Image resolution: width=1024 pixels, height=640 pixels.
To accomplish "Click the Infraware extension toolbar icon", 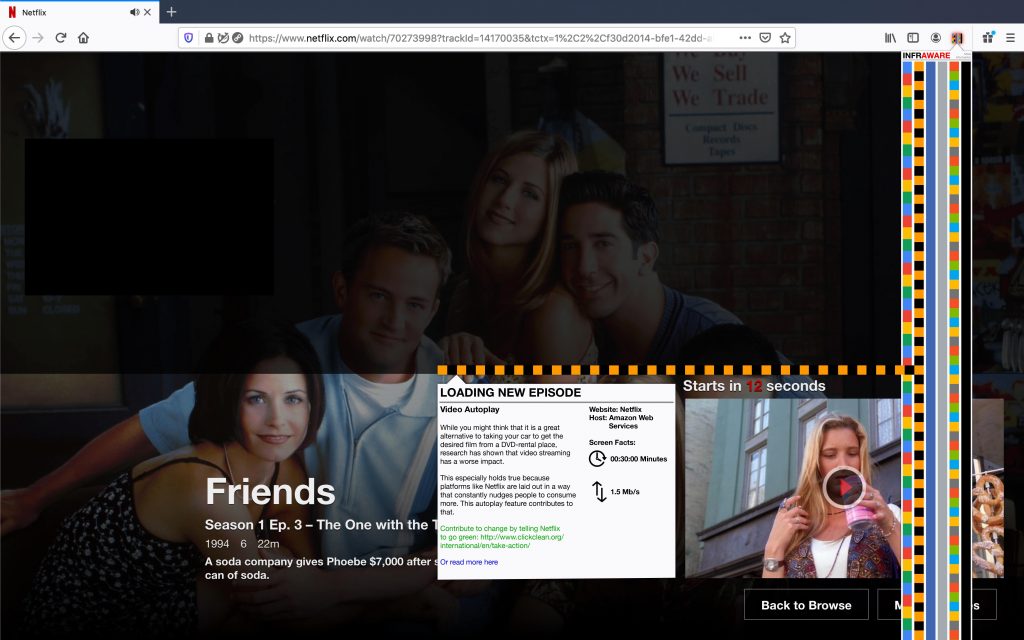I will 957,38.
